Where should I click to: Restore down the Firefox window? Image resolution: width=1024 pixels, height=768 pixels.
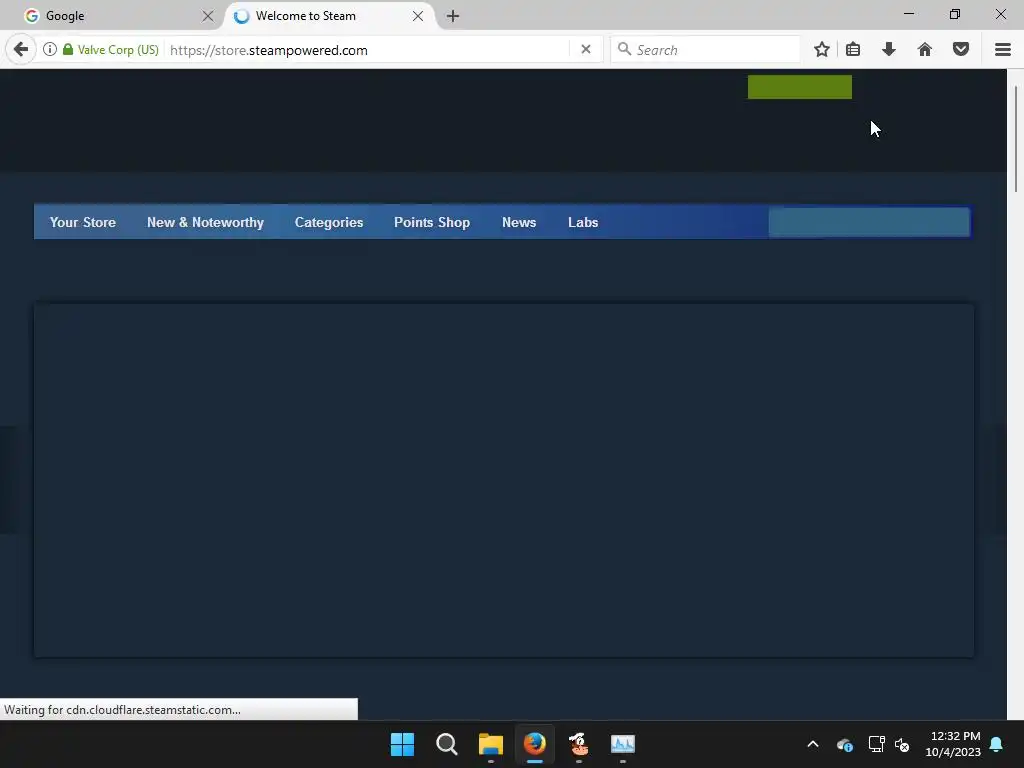tap(955, 14)
